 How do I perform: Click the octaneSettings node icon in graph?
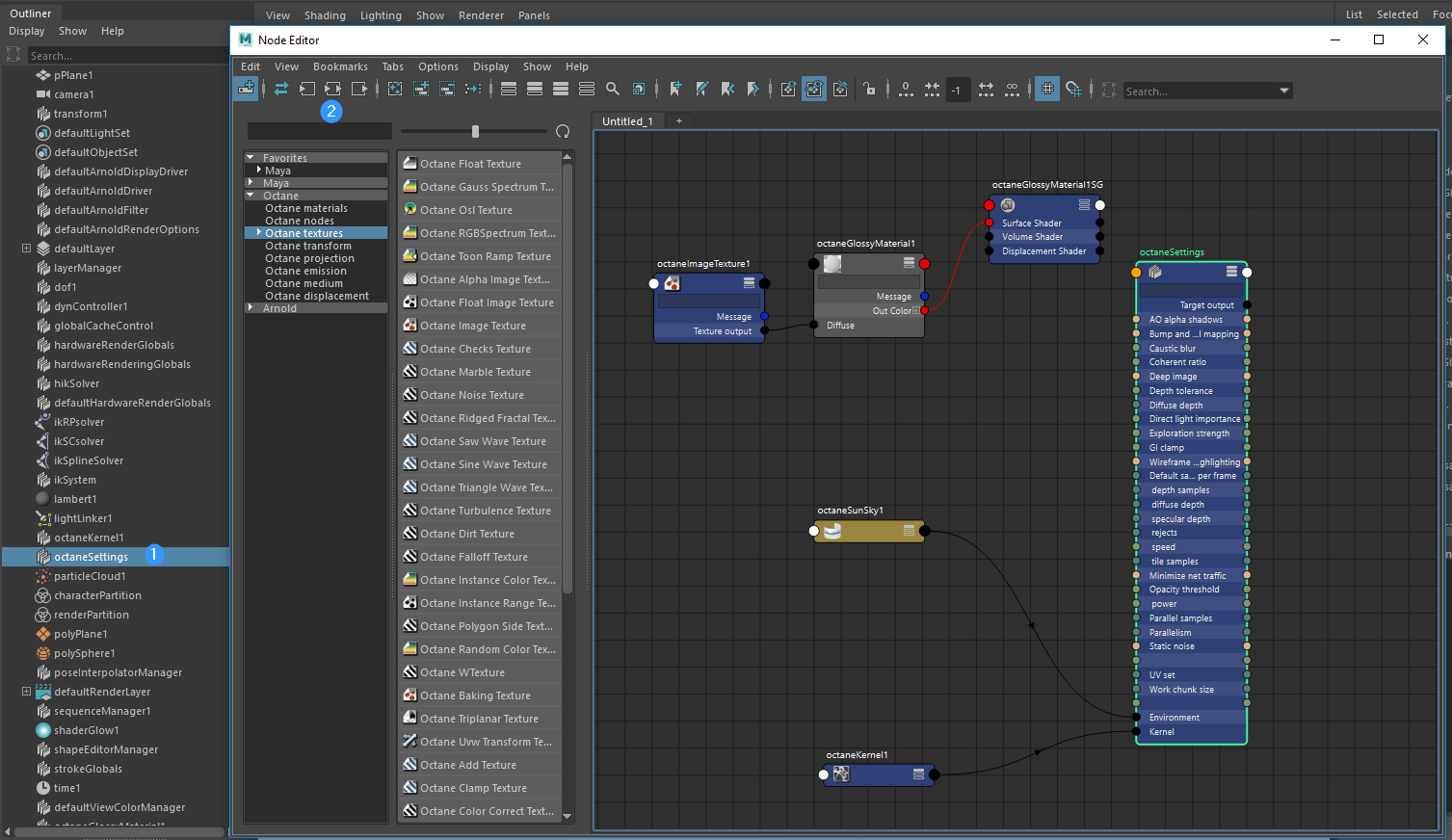[1155, 272]
